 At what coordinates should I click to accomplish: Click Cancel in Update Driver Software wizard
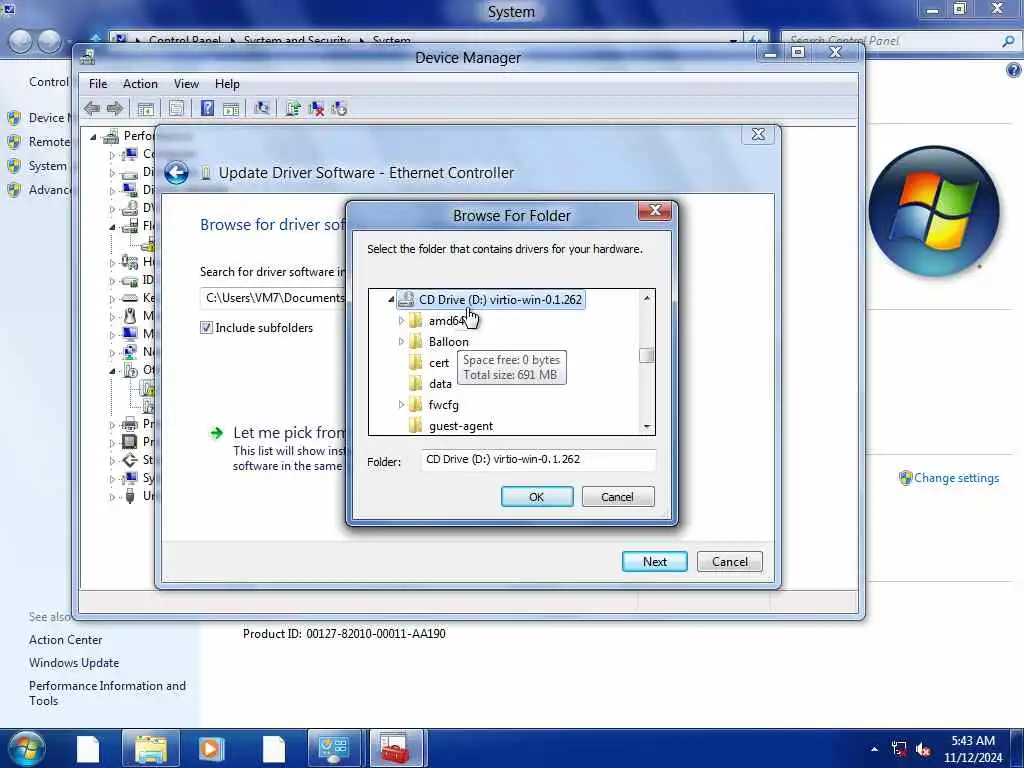coord(729,562)
